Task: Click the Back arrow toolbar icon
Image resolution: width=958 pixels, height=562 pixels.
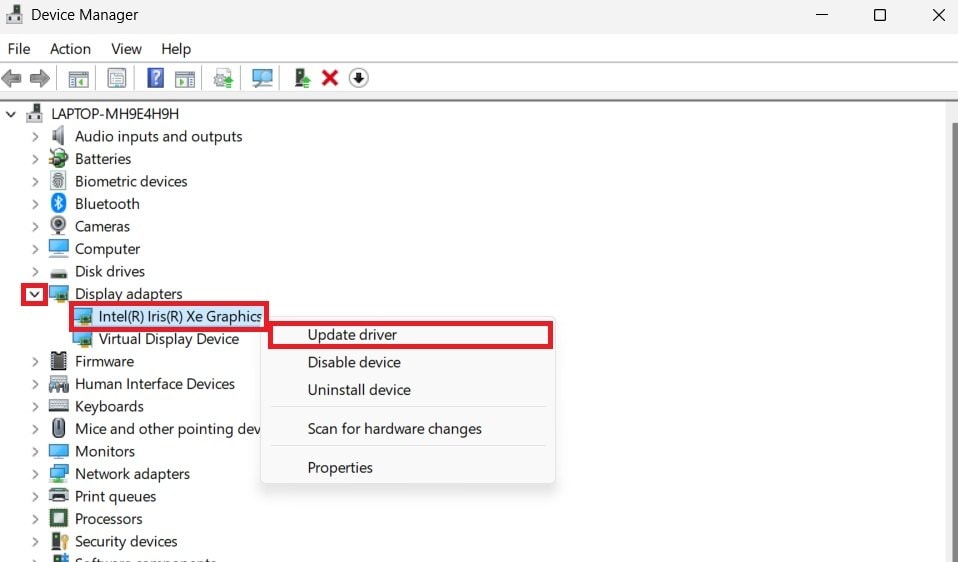Action: point(12,78)
